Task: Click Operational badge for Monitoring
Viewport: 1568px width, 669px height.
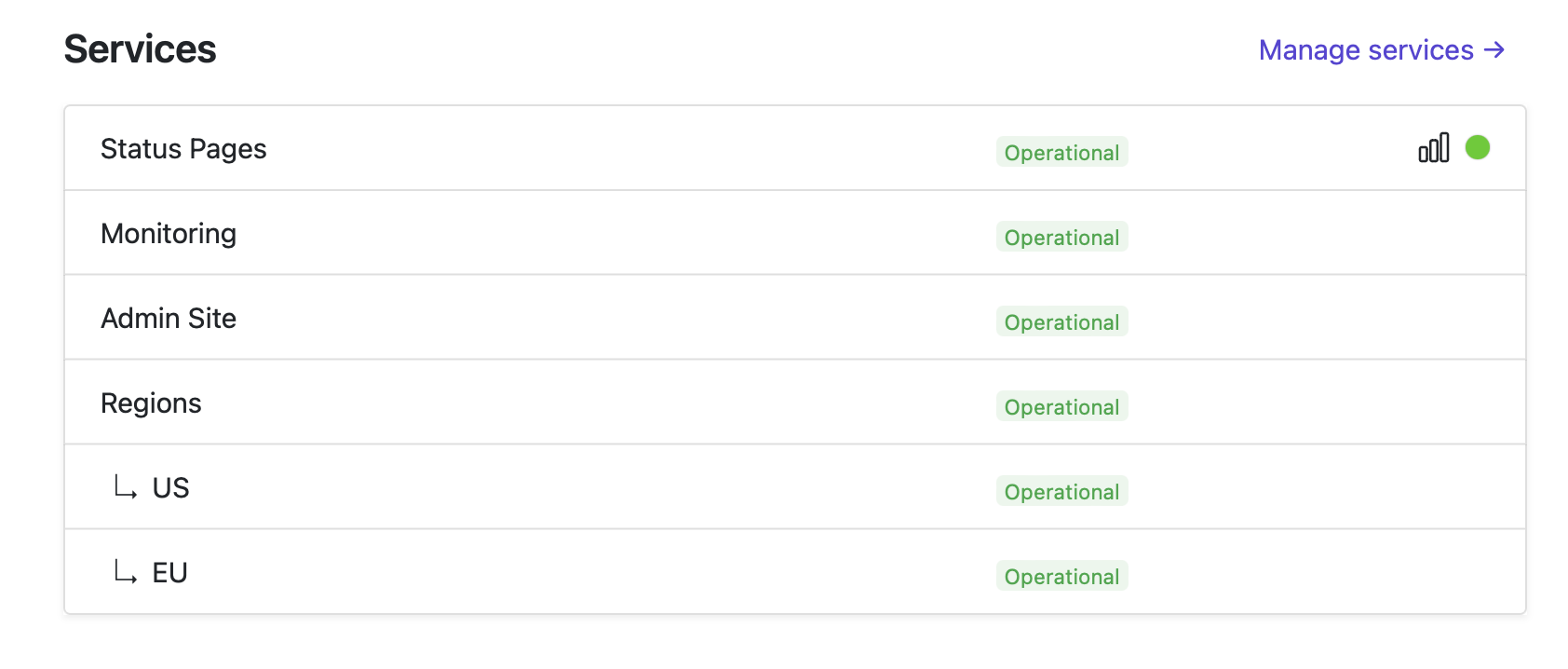Action: 1061,237
